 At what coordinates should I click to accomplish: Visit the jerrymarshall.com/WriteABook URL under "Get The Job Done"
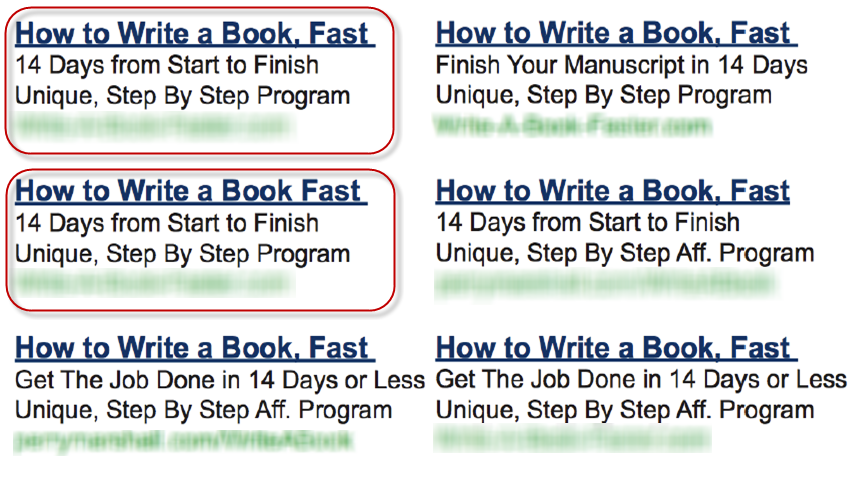click(x=184, y=440)
